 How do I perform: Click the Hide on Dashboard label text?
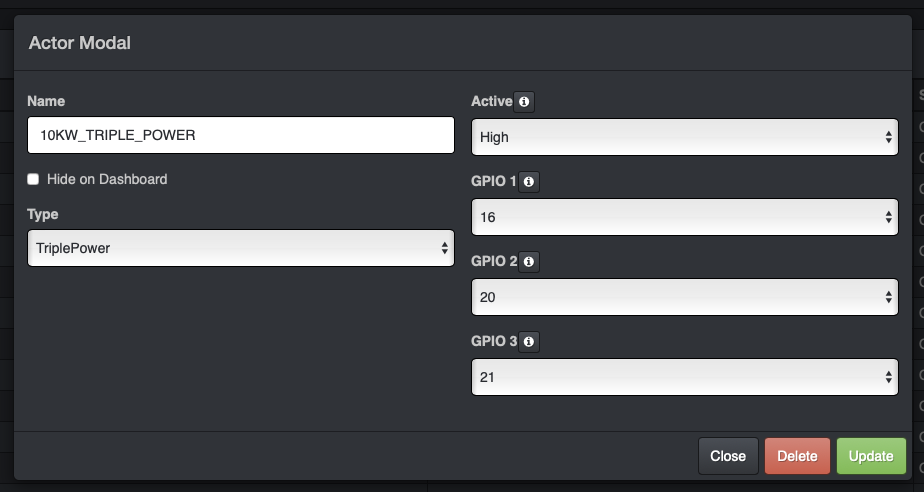pos(107,179)
